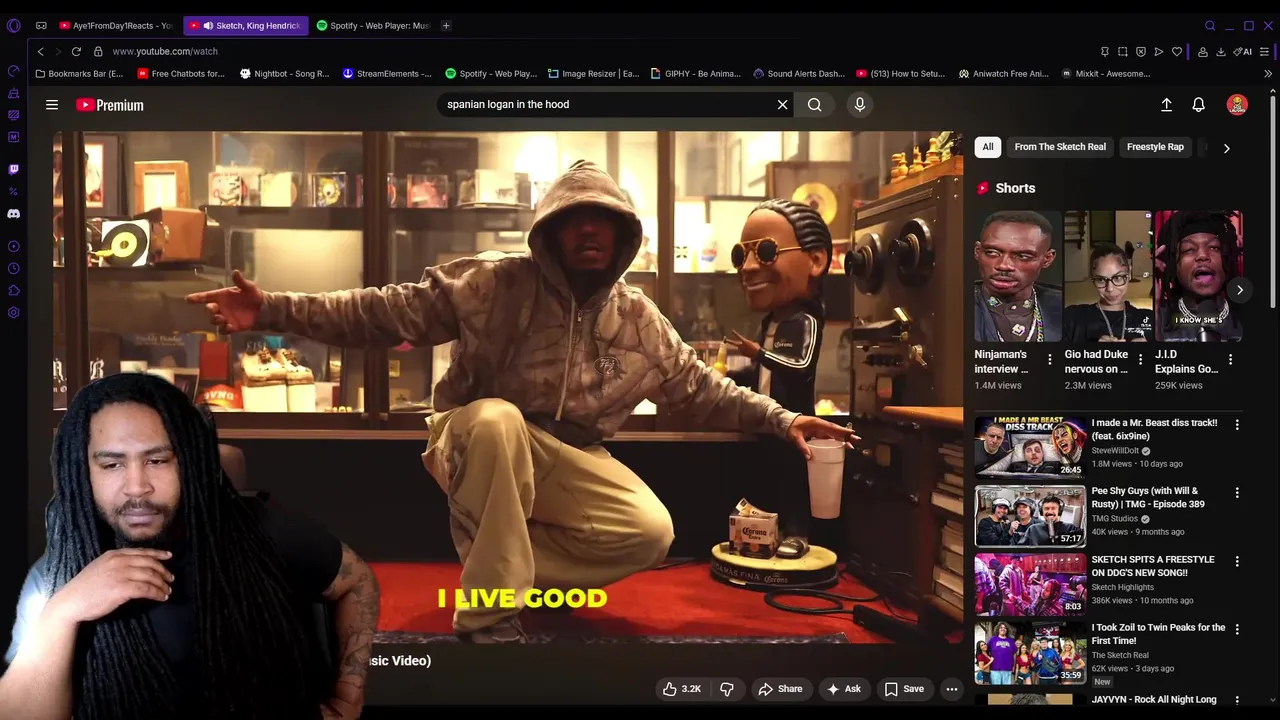Open the Extensions cube in sidebar
Viewport: 1280px width, 720px height.
[x=14, y=290]
